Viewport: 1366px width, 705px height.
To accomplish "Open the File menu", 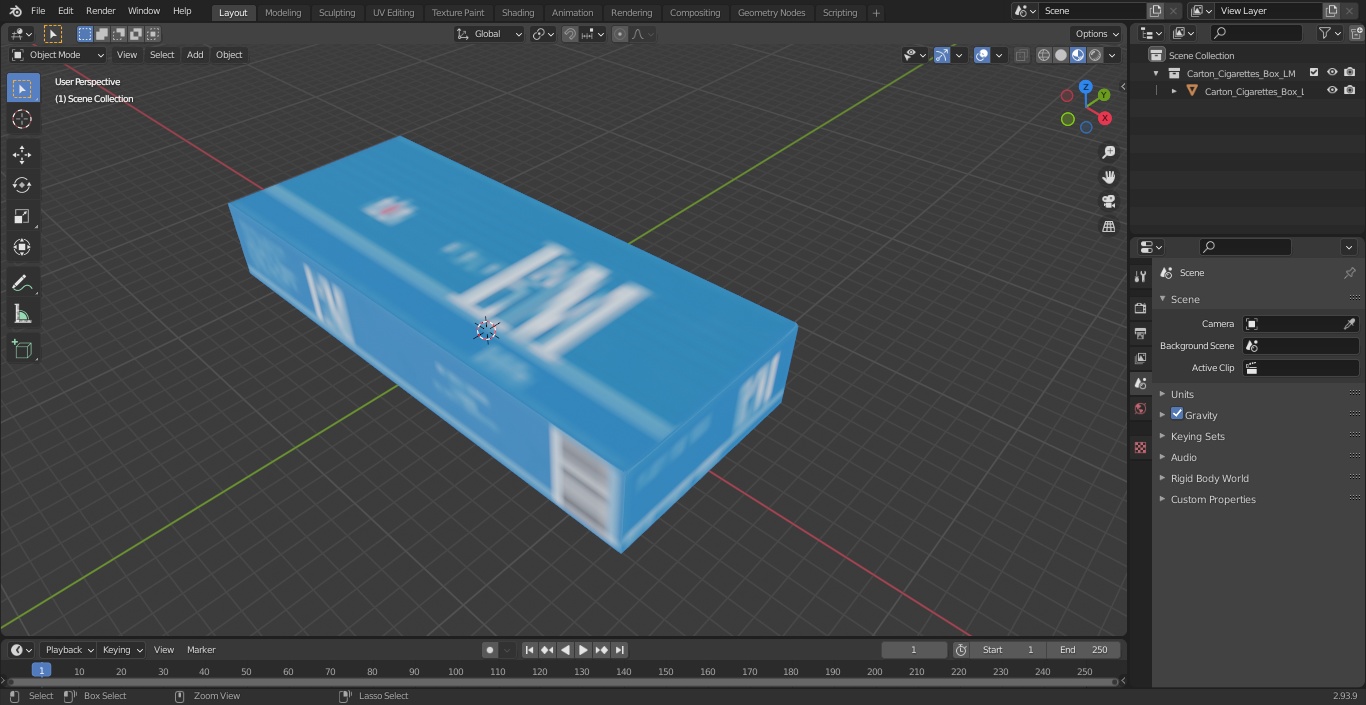I will 37,11.
